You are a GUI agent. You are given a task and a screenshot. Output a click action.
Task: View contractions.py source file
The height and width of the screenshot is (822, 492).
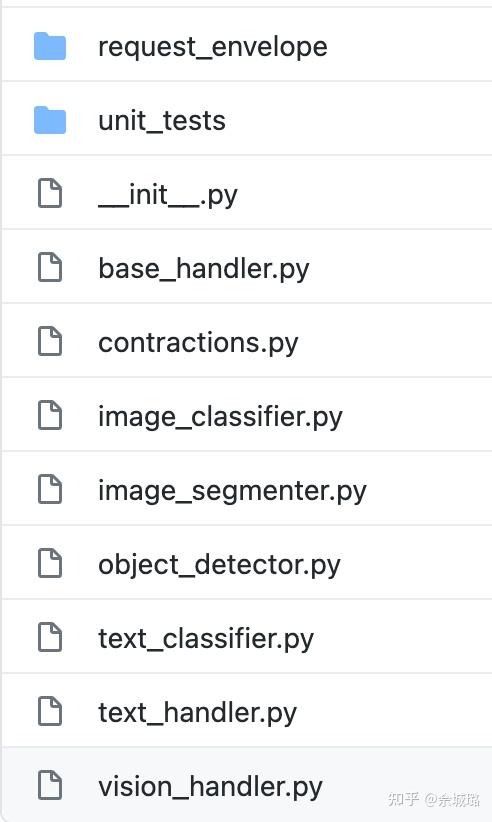(x=198, y=343)
